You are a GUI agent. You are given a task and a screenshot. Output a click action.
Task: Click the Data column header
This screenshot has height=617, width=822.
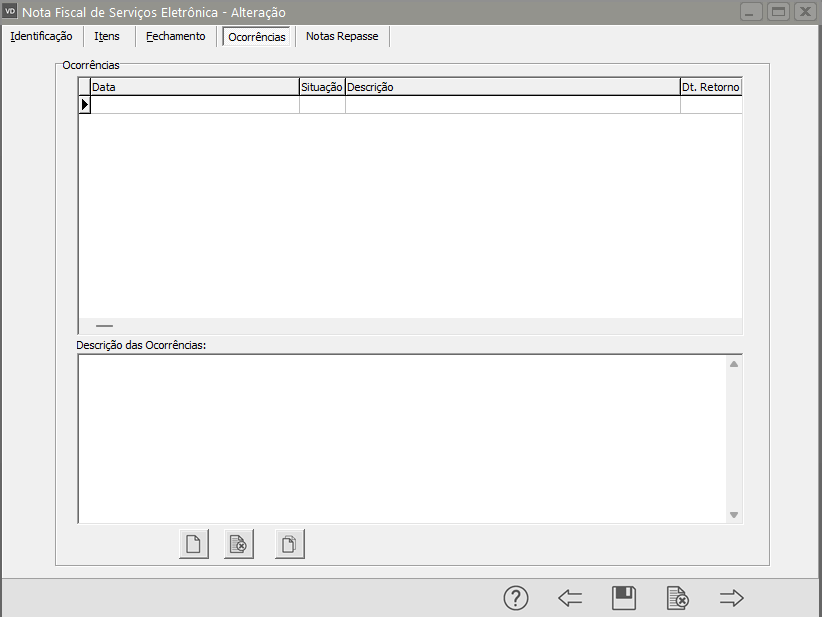pos(195,87)
